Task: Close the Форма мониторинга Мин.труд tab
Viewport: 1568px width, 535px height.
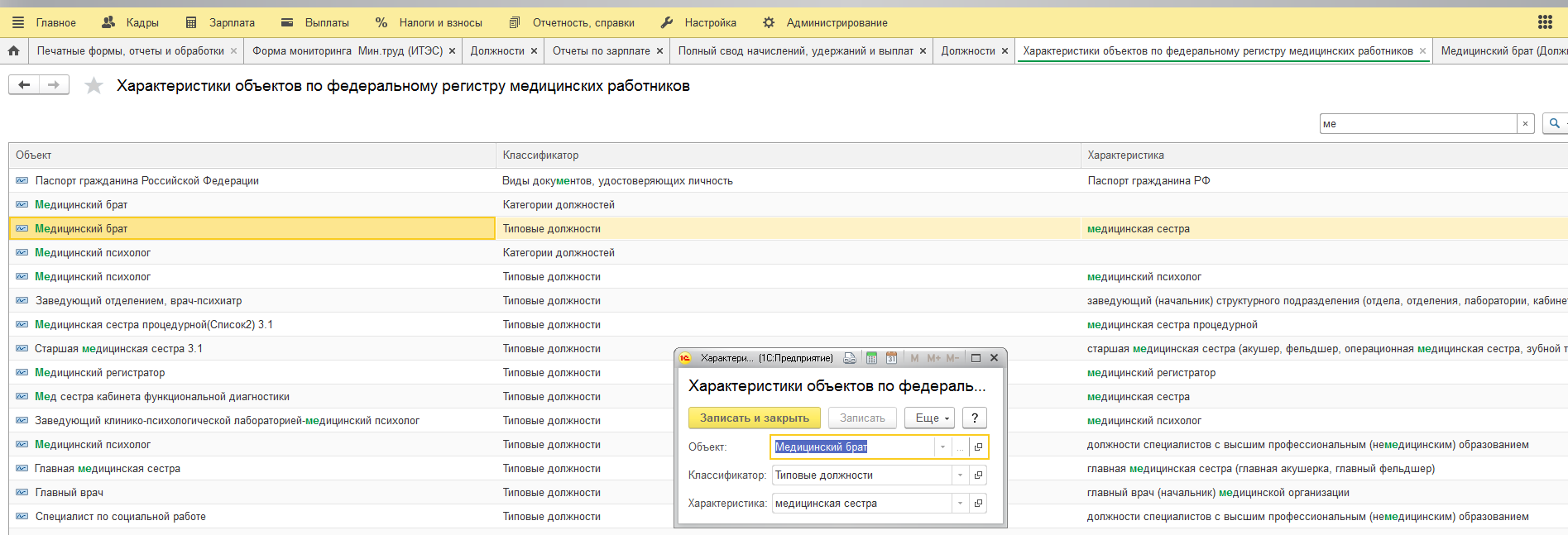Action: (x=452, y=51)
